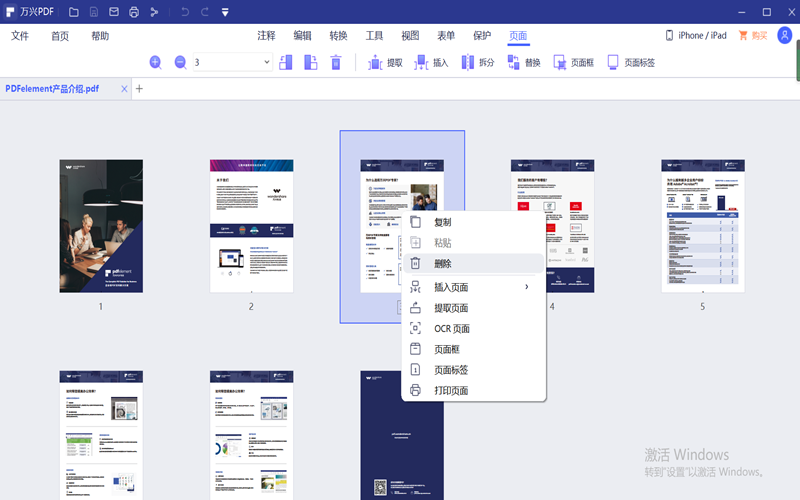The width and height of the screenshot is (800, 500).
Task: Close the PDFelement产品介绍.pdf tab
Action: point(124,89)
